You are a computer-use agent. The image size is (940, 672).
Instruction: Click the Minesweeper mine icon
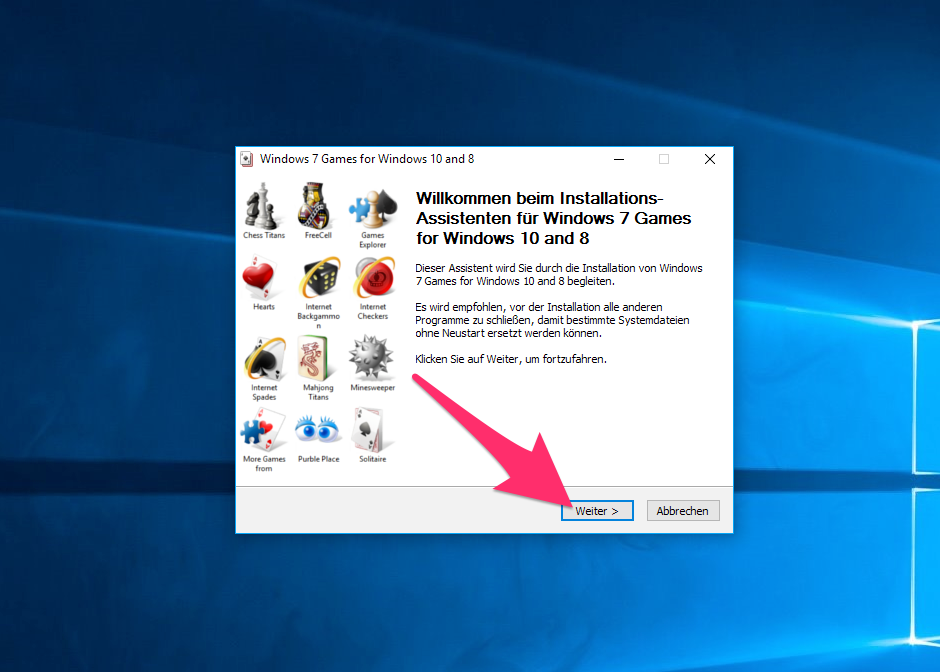pyautogui.click(x=372, y=357)
